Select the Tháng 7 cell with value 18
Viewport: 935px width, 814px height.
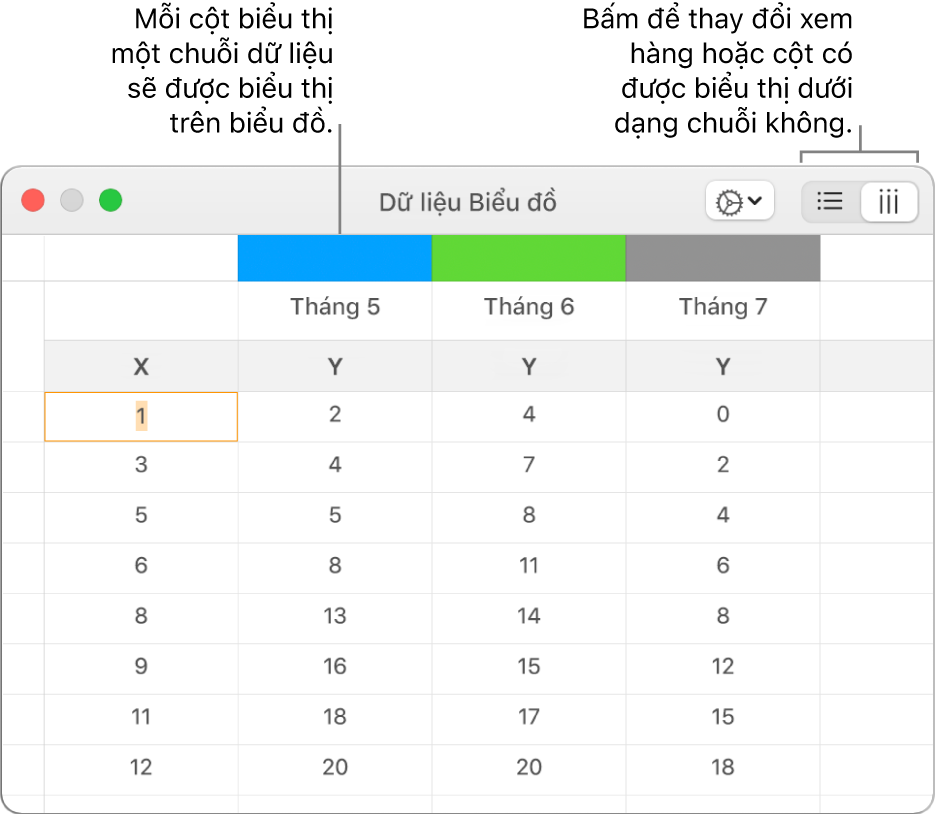(723, 767)
